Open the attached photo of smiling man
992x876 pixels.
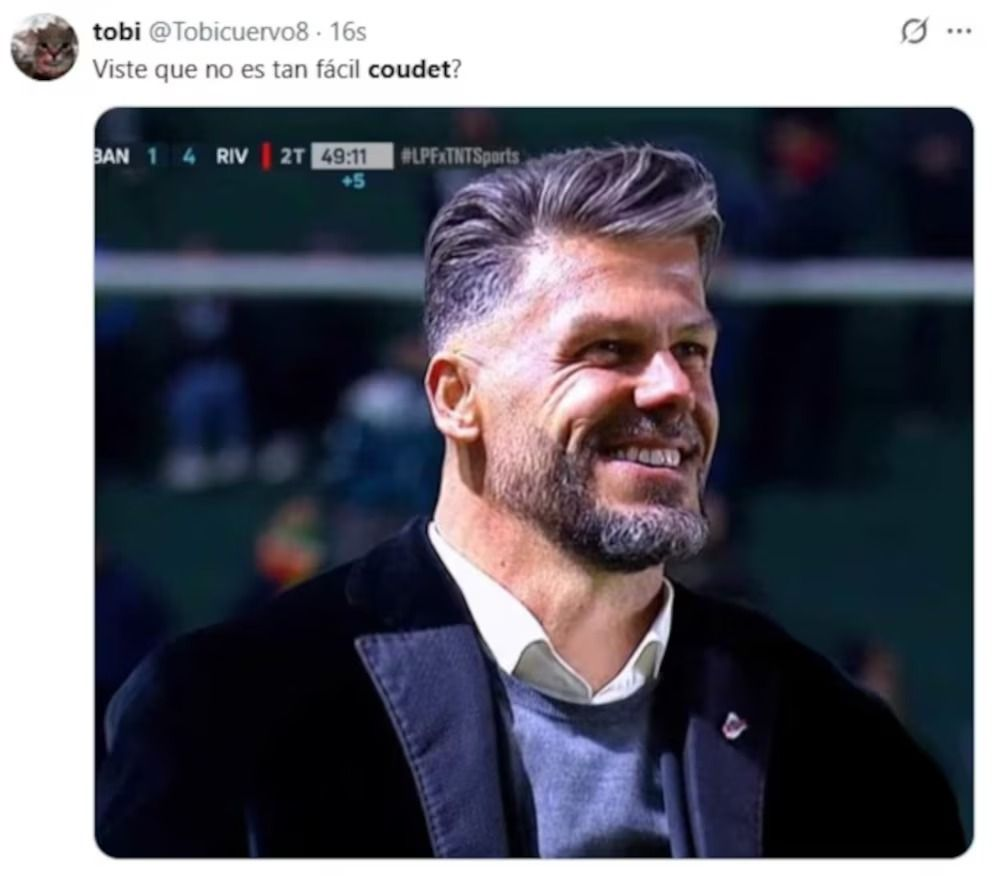(533, 483)
